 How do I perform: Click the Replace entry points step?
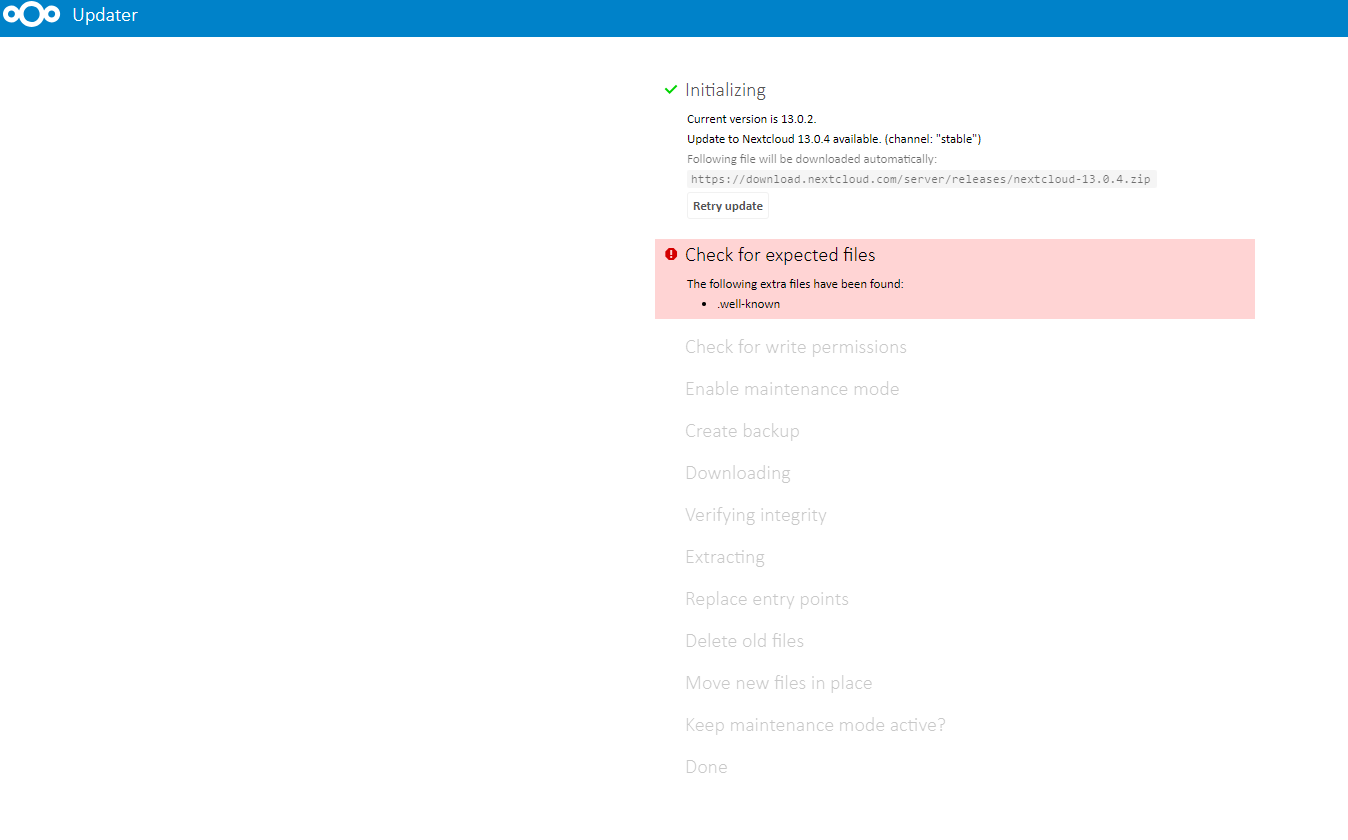766,598
